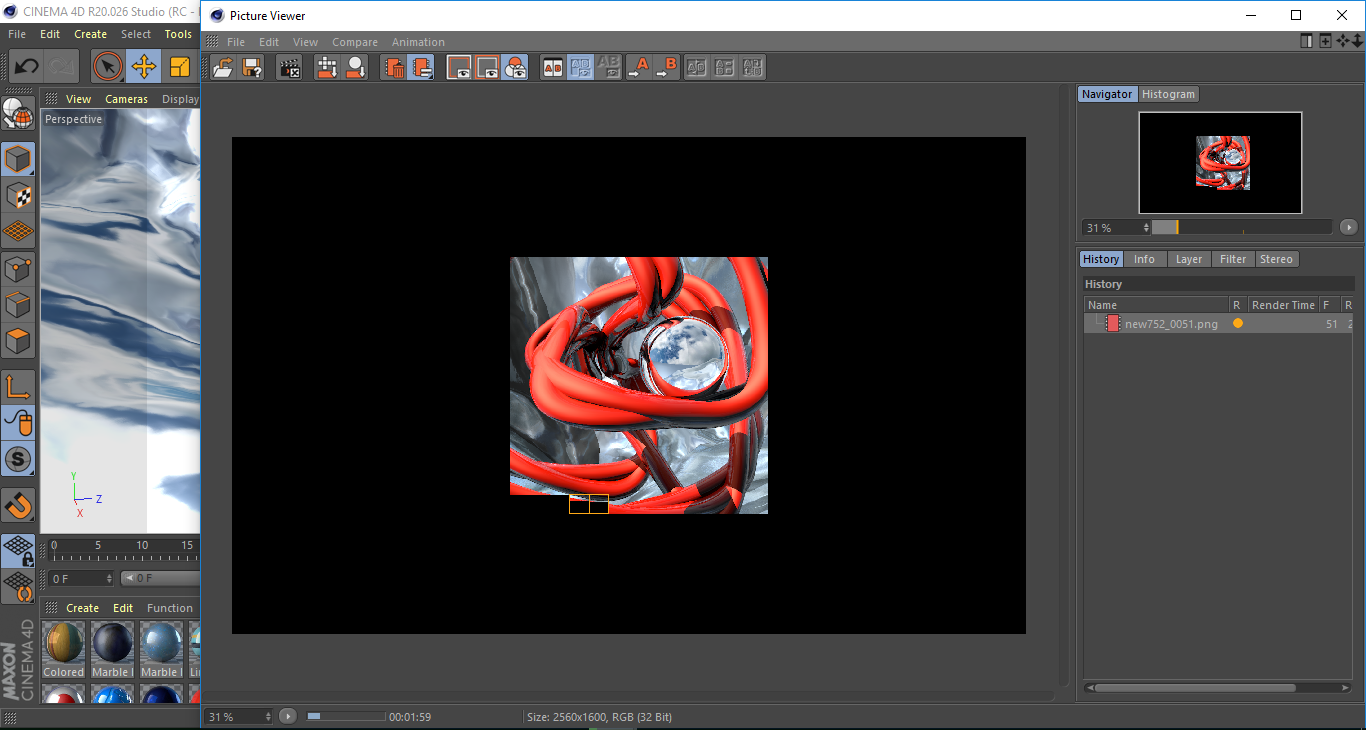Toggle the render status dot for new752_0051.png

click(1237, 323)
